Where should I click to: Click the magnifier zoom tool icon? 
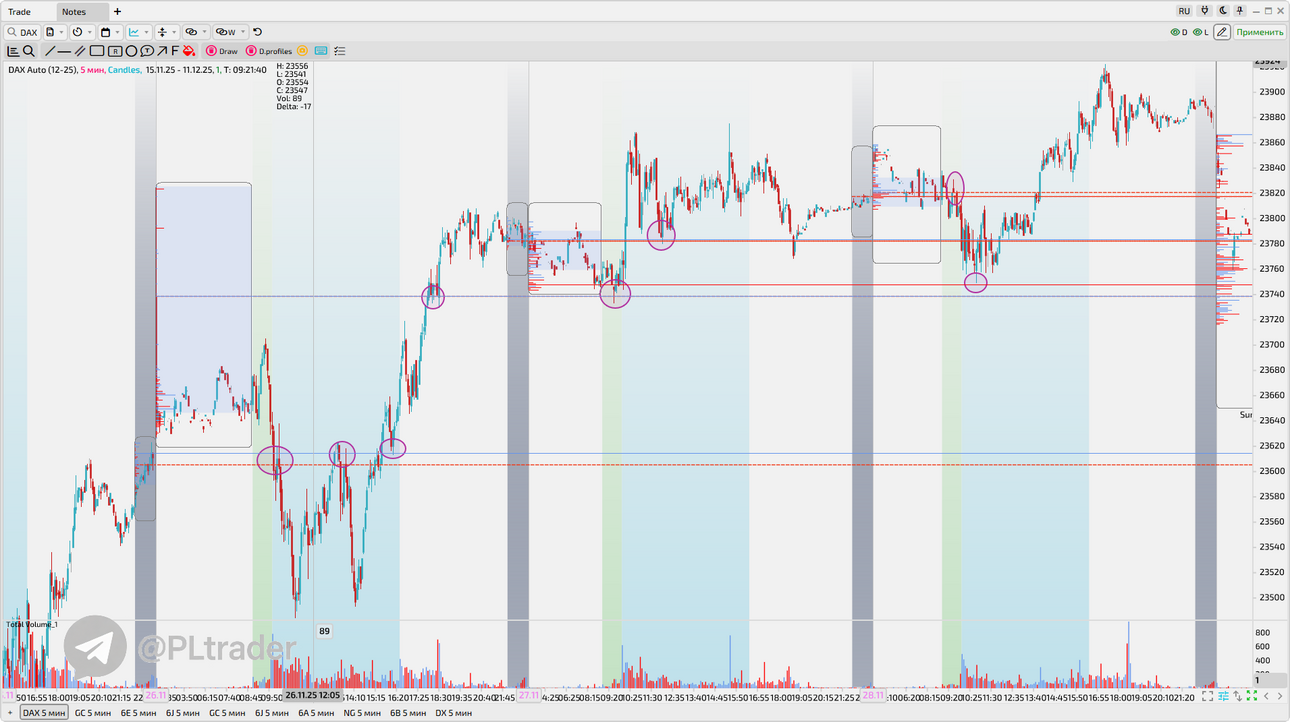point(29,51)
